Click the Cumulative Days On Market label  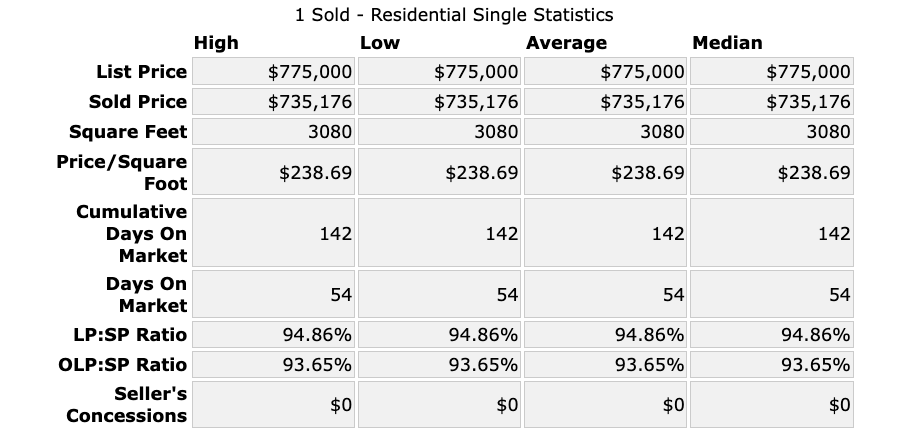131,233
